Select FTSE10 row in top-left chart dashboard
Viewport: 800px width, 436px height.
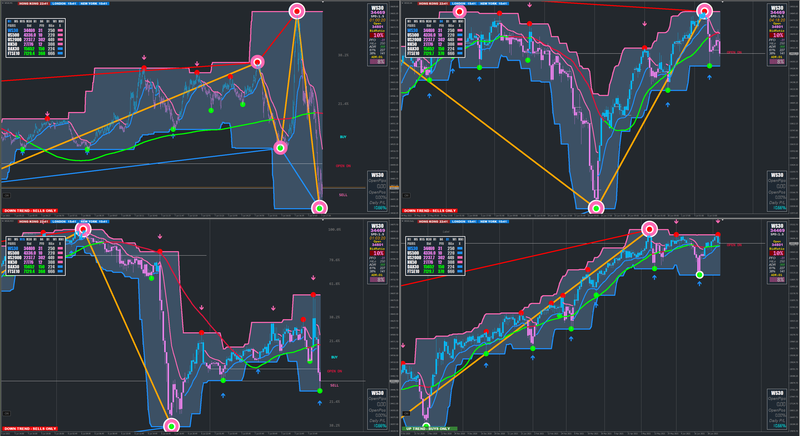[x=35, y=53]
